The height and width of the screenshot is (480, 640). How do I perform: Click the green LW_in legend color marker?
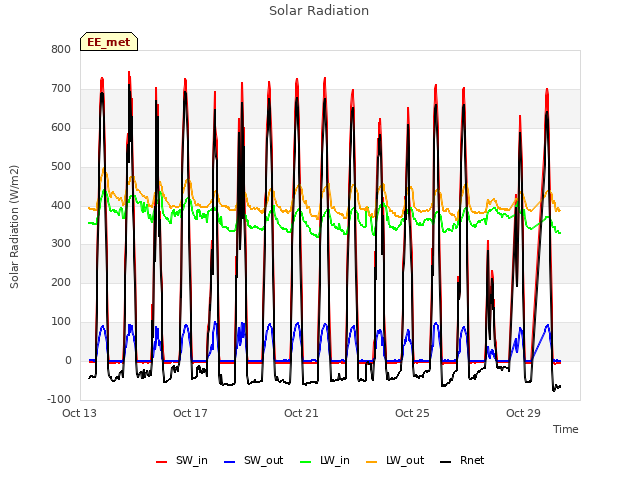(x=306, y=462)
